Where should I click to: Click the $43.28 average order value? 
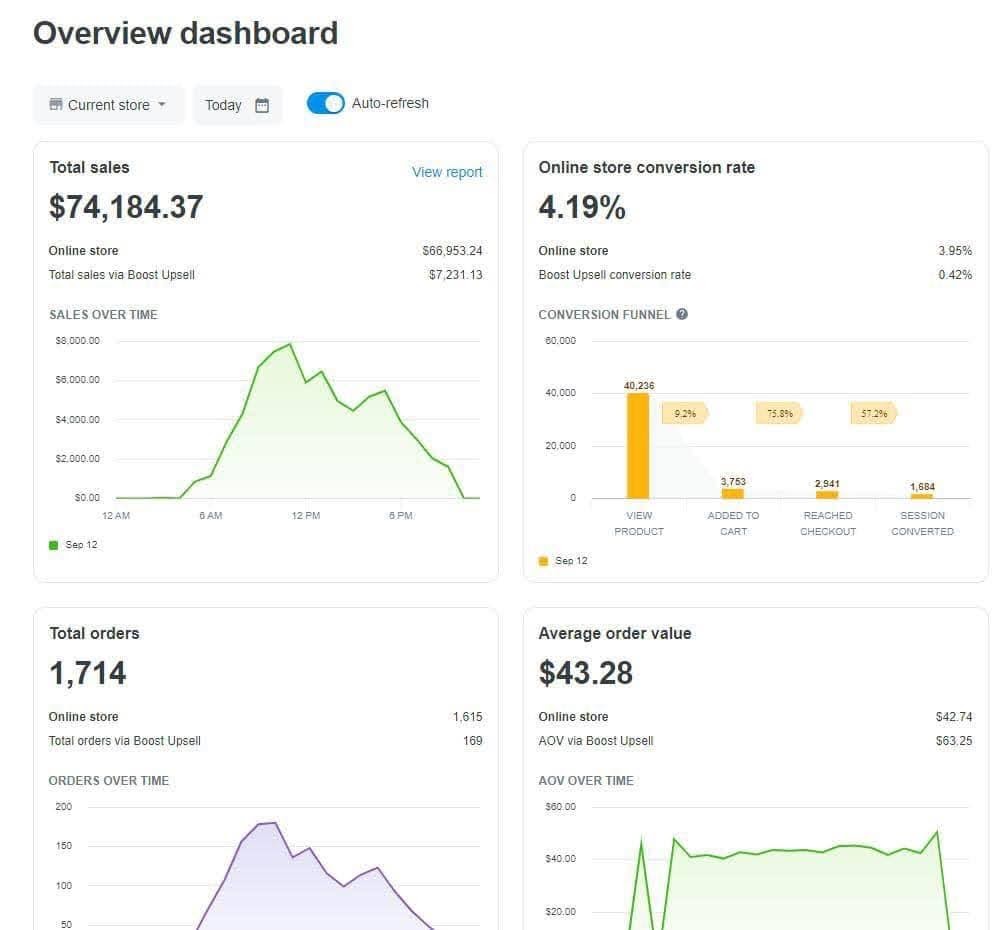586,673
